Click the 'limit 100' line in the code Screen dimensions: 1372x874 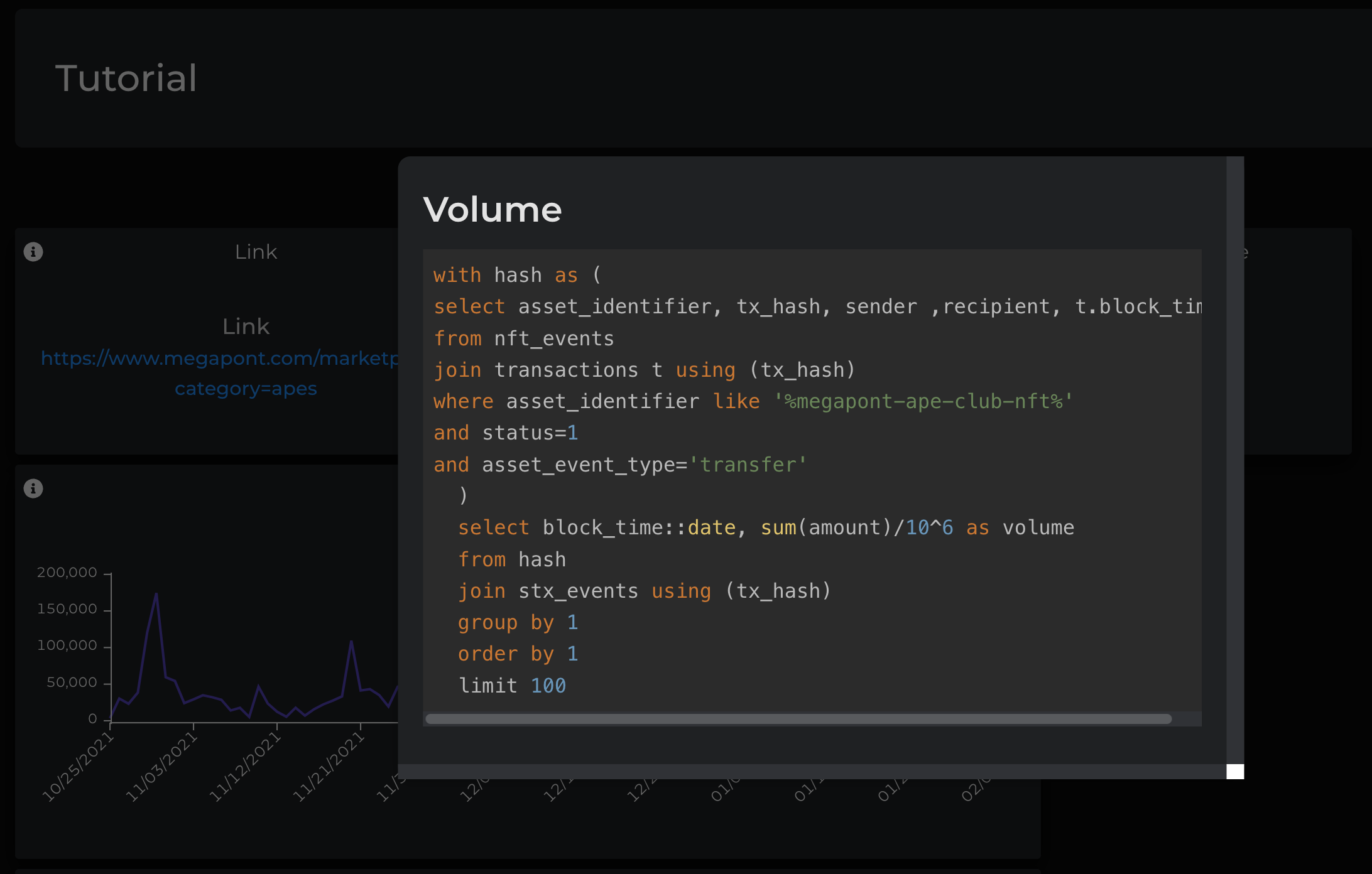point(512,686)
